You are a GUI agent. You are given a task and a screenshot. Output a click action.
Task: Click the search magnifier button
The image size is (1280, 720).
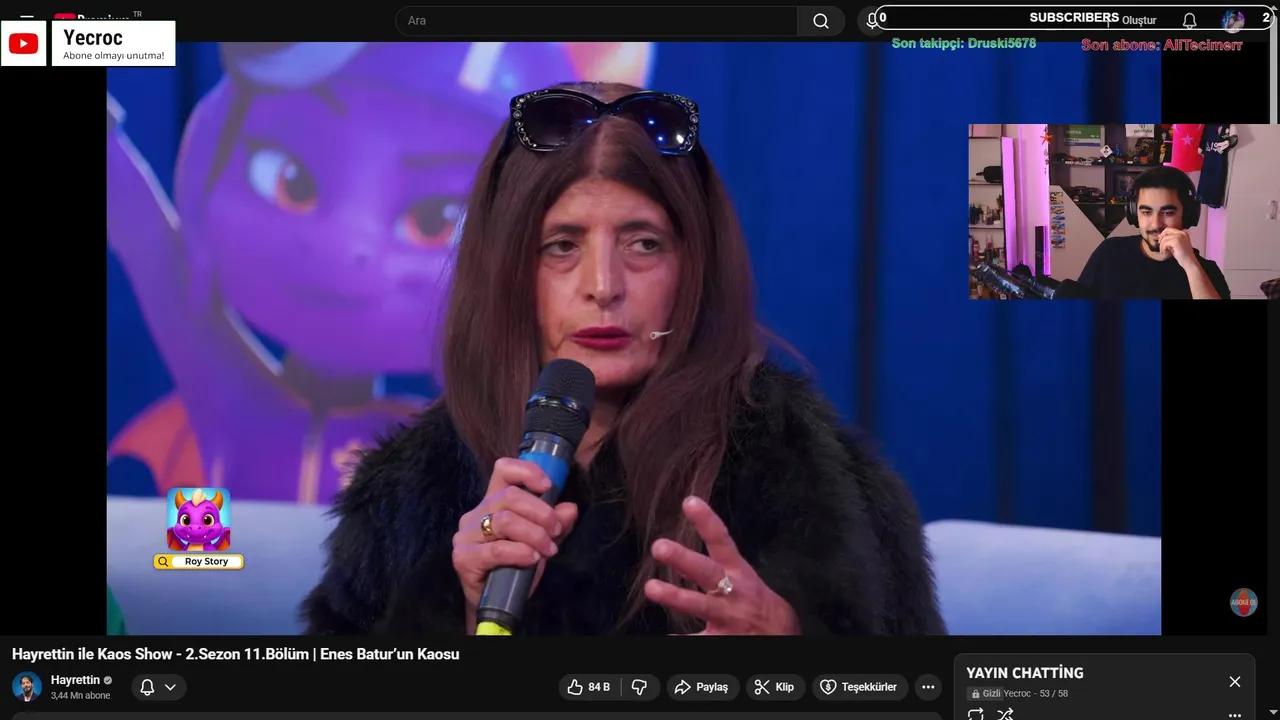[x=821, y=21]
